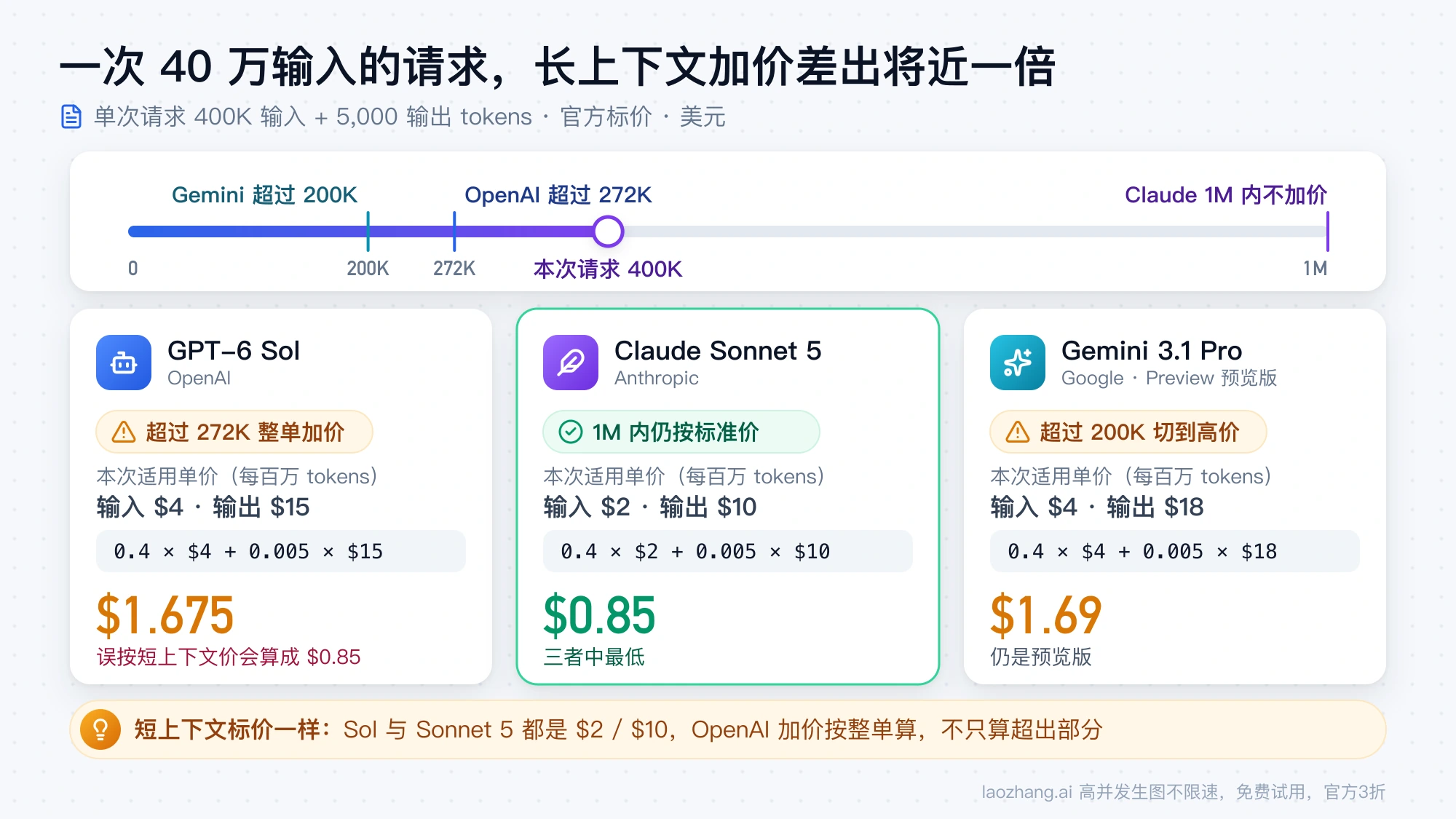Click the Gemini 超过 200K label
Viewport: 1456px width, 819px height.
point(264,195)
